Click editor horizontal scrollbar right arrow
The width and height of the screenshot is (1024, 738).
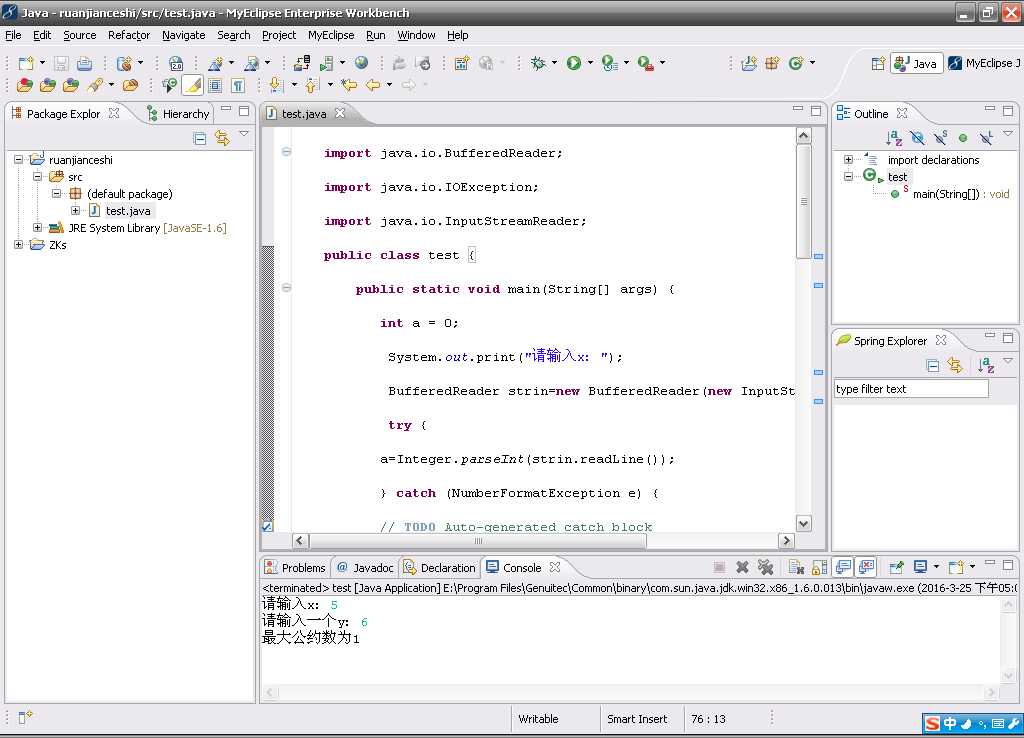(786, 541)
